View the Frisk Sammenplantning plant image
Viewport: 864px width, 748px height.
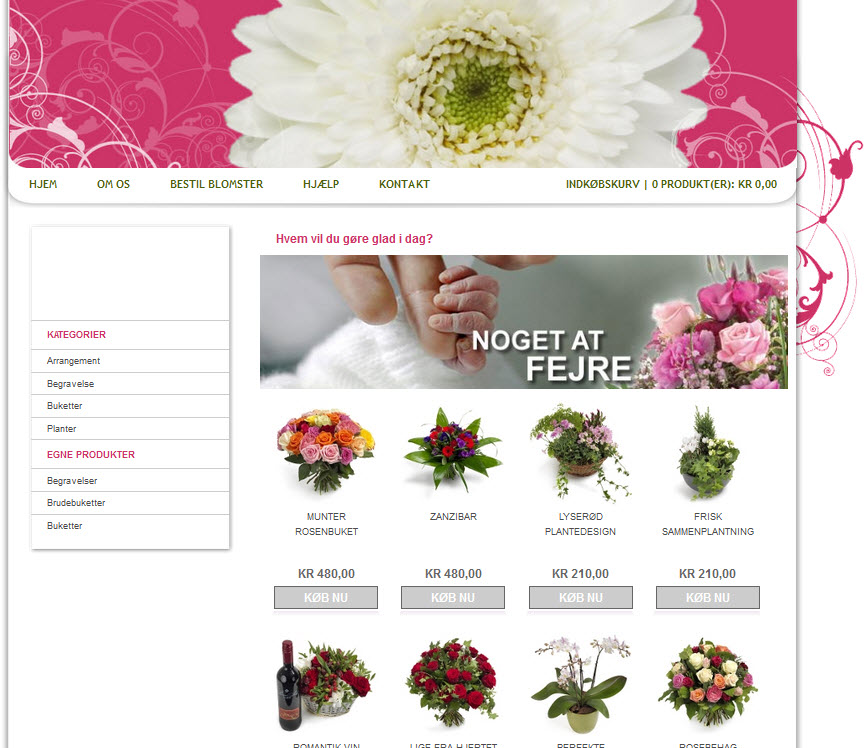708,453
